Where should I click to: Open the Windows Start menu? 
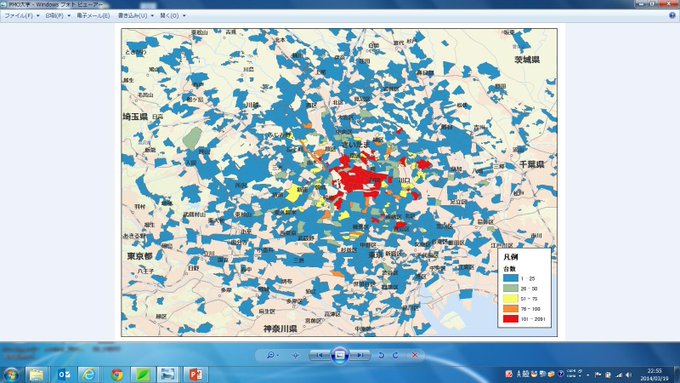click(11, 374)
